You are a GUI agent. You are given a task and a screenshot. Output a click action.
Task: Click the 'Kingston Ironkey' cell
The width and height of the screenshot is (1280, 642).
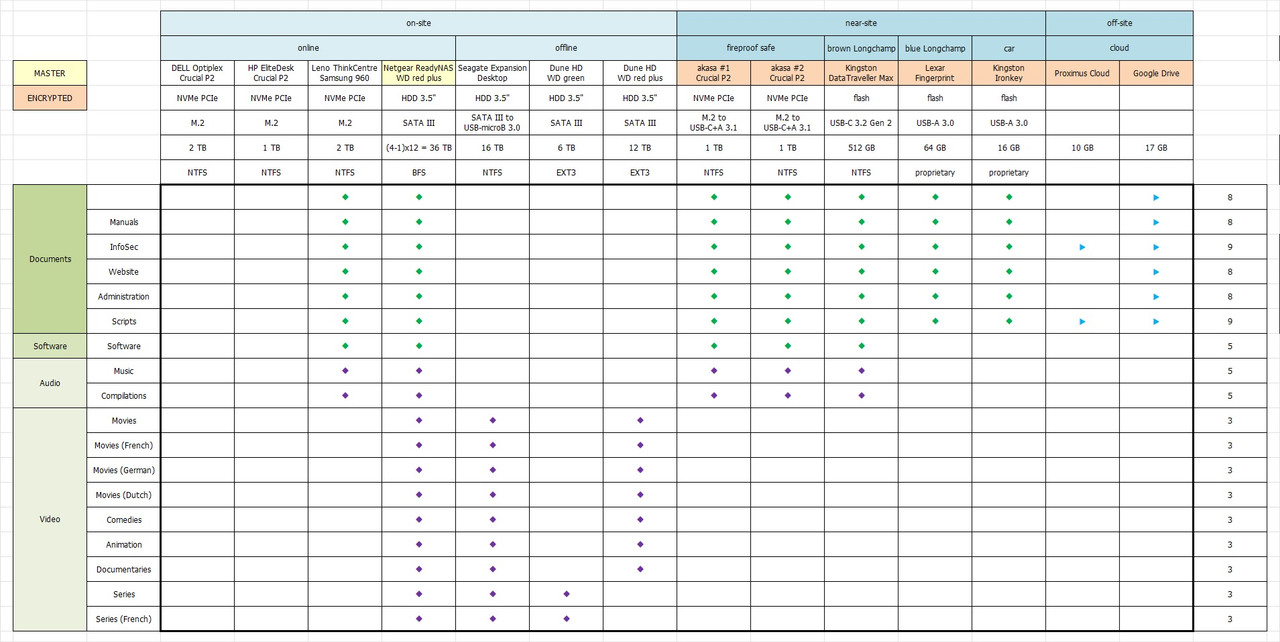(1009, 73)
